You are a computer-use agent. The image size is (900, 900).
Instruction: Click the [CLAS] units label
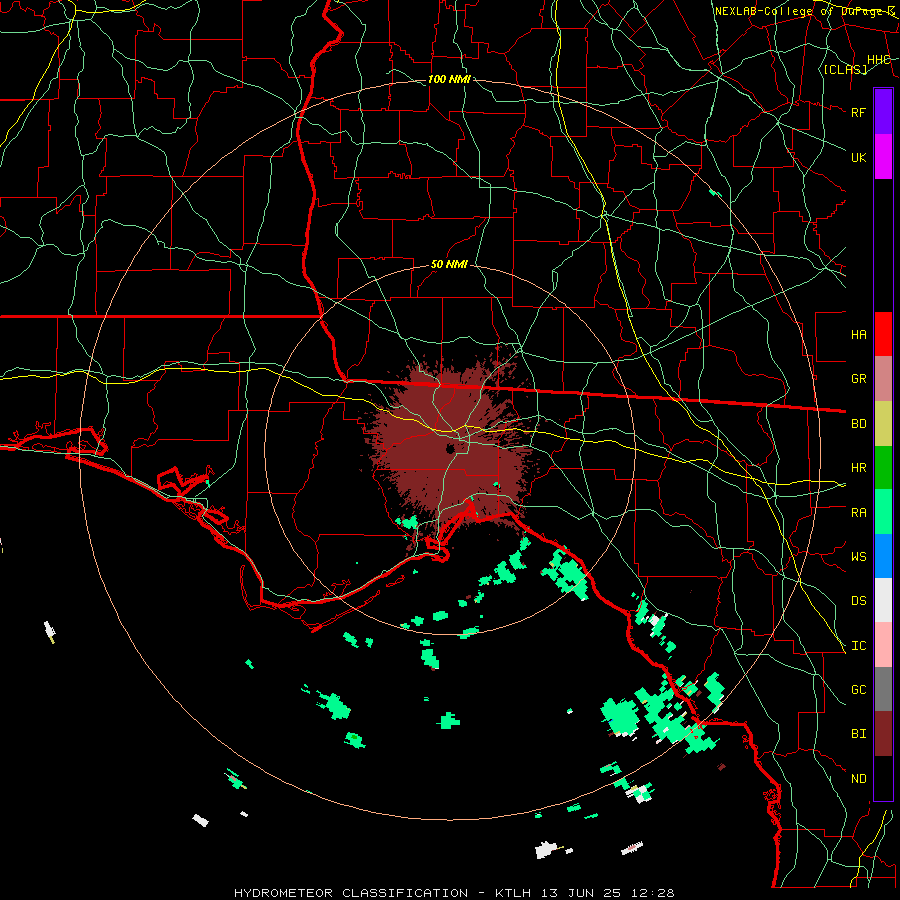pyautogui.click(x=845, y=69)
